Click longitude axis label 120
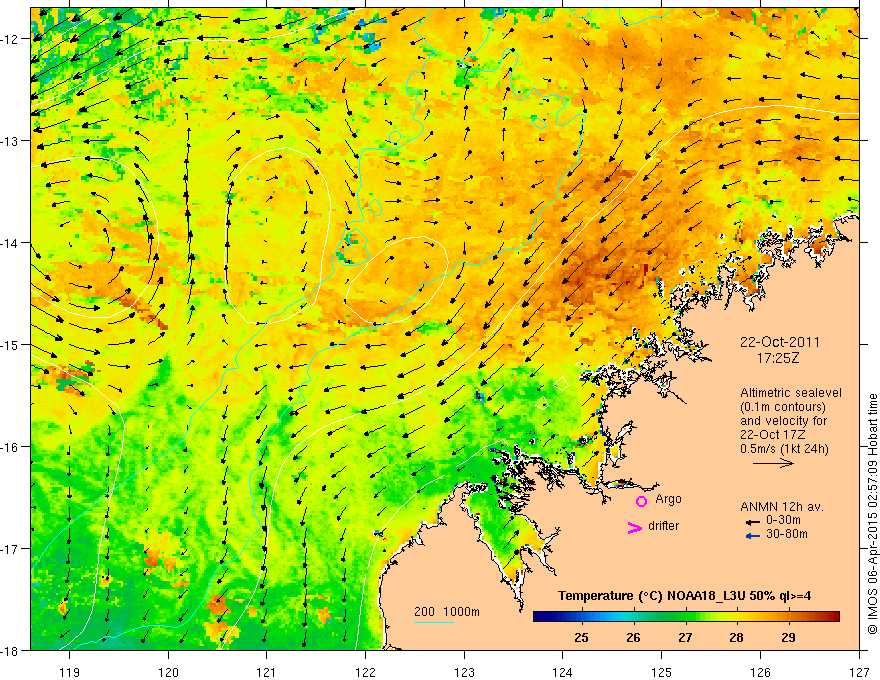The image size is (880, 680). coord(168,672)
